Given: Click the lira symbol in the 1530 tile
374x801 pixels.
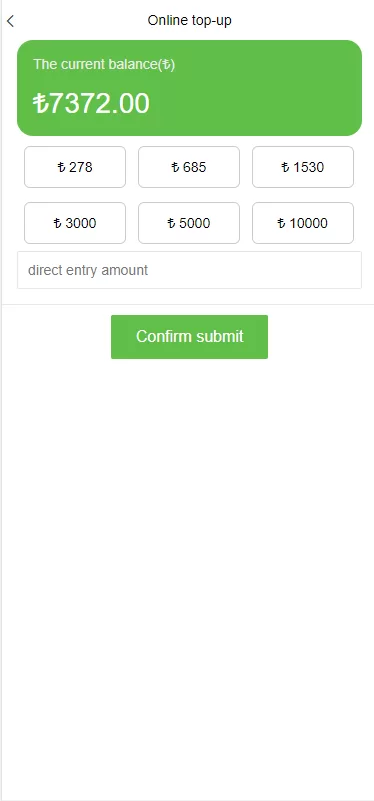Looking at the screenshot, I should click(x=286, y=168).
